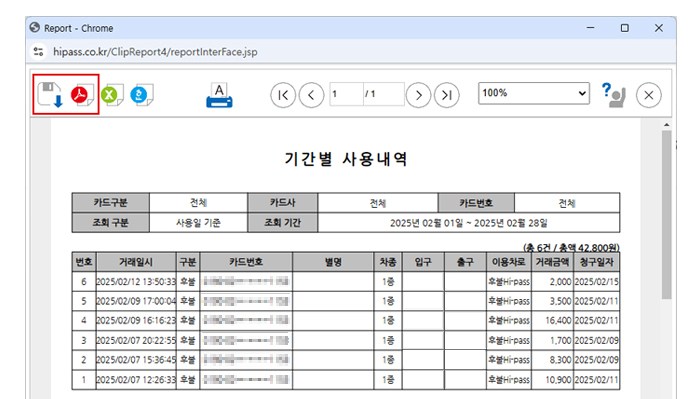Go to the next report page
This screenshot has width=700, height=399.
(418, 95)
